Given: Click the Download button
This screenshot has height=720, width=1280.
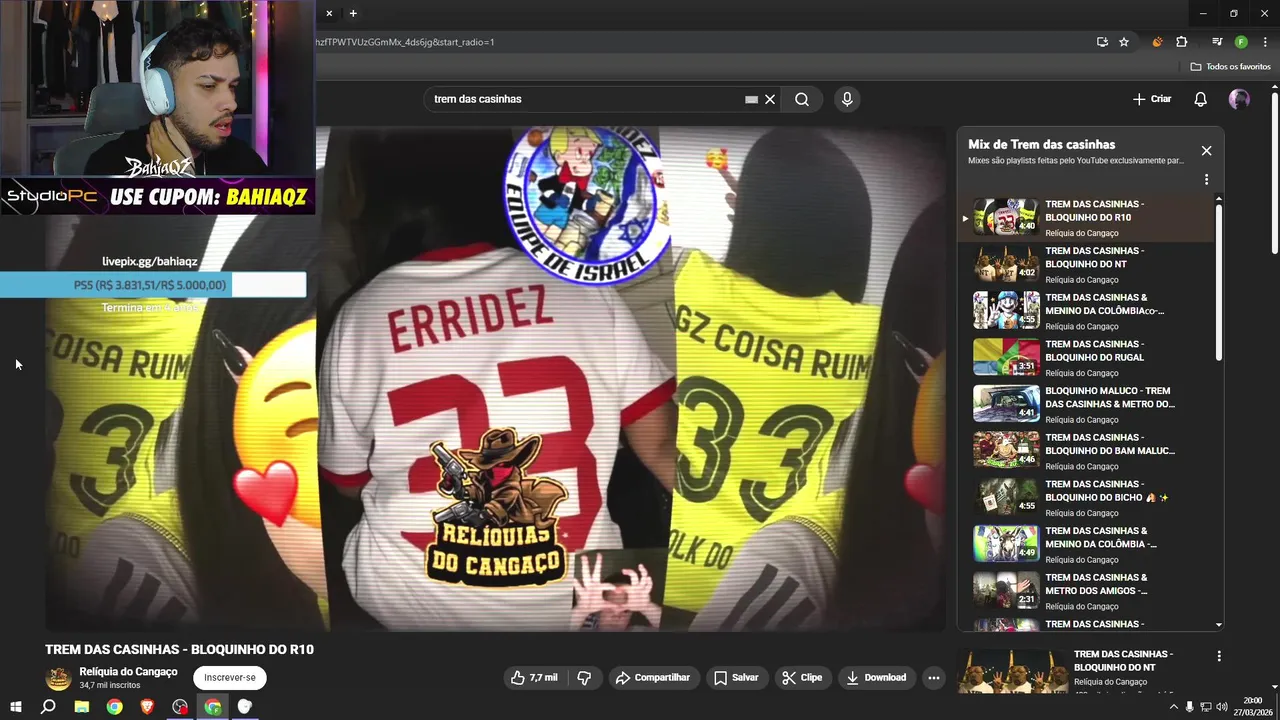Looking at the screenshot, I should (876, 677).
